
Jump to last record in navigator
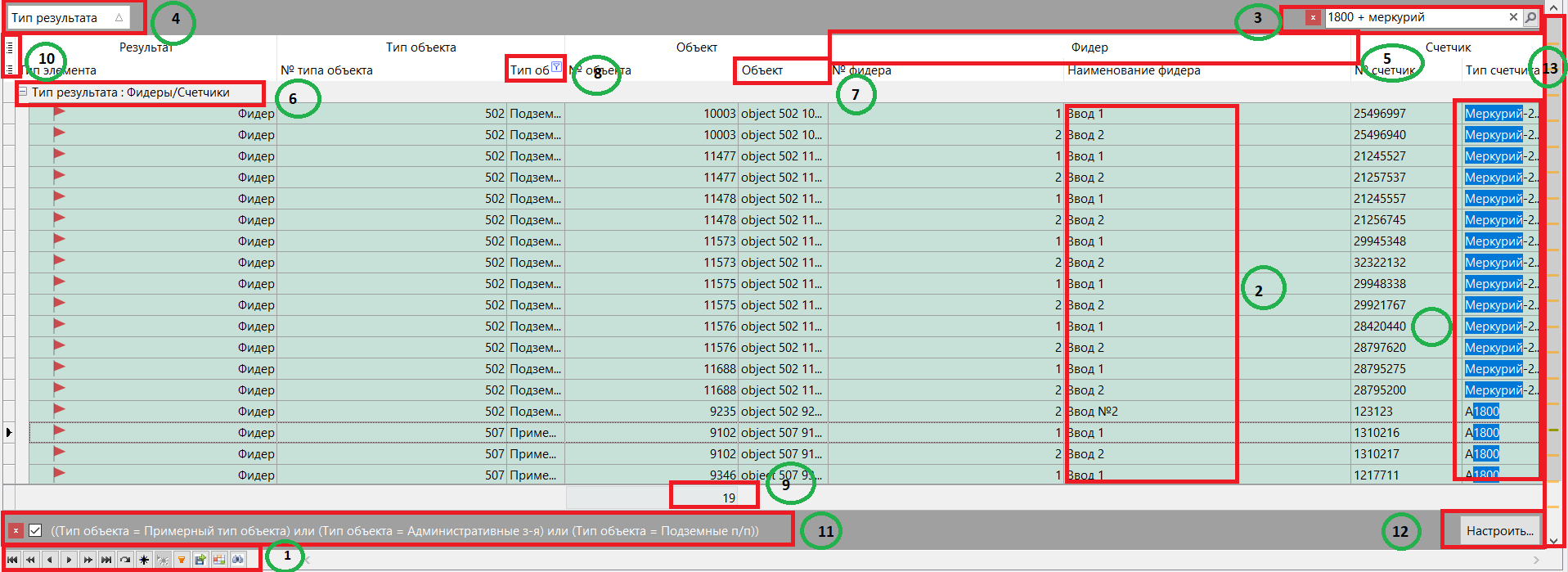pyautogui.click(x=106, y=560)
